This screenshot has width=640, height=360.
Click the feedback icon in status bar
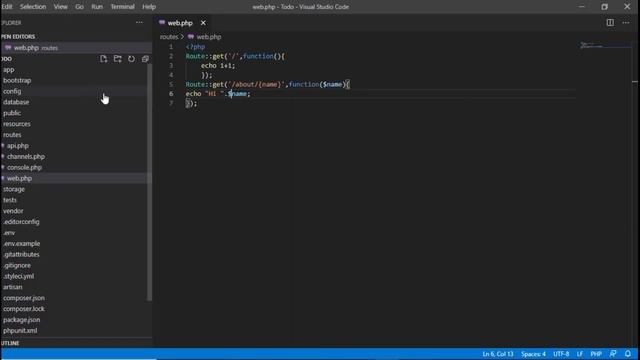(x=613, y=354)
